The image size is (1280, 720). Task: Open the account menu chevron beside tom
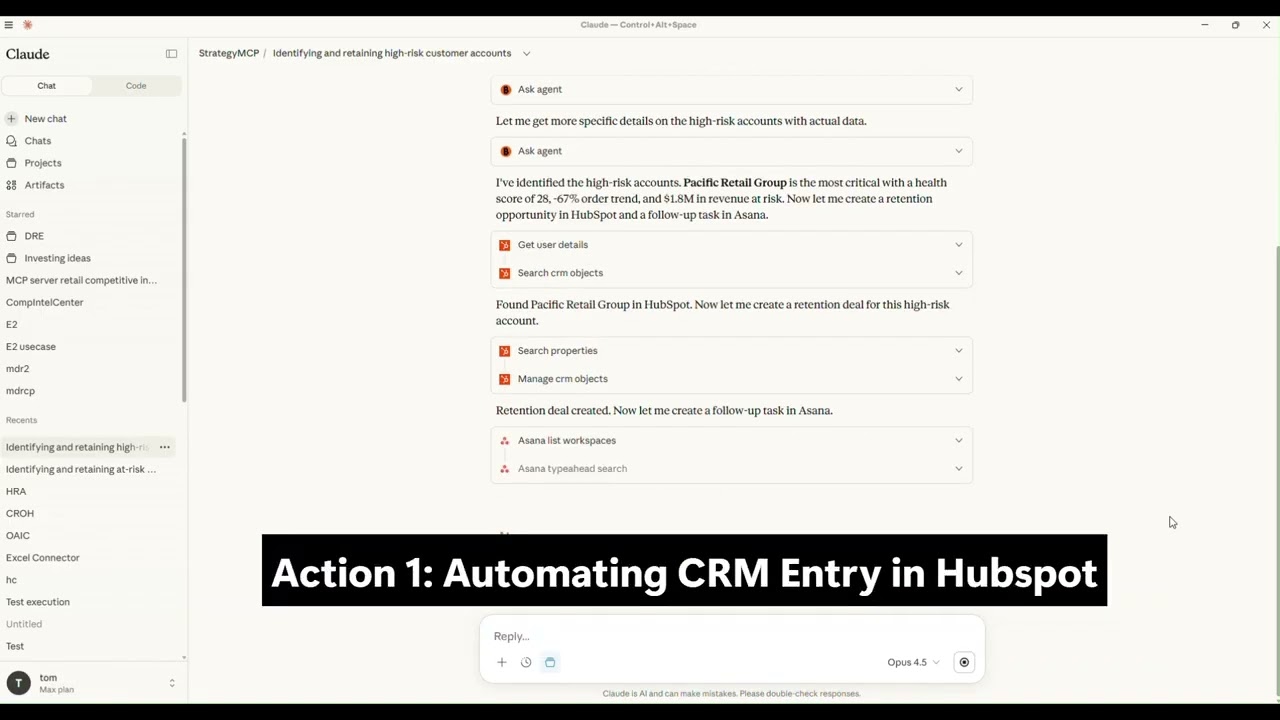point(171,683)
